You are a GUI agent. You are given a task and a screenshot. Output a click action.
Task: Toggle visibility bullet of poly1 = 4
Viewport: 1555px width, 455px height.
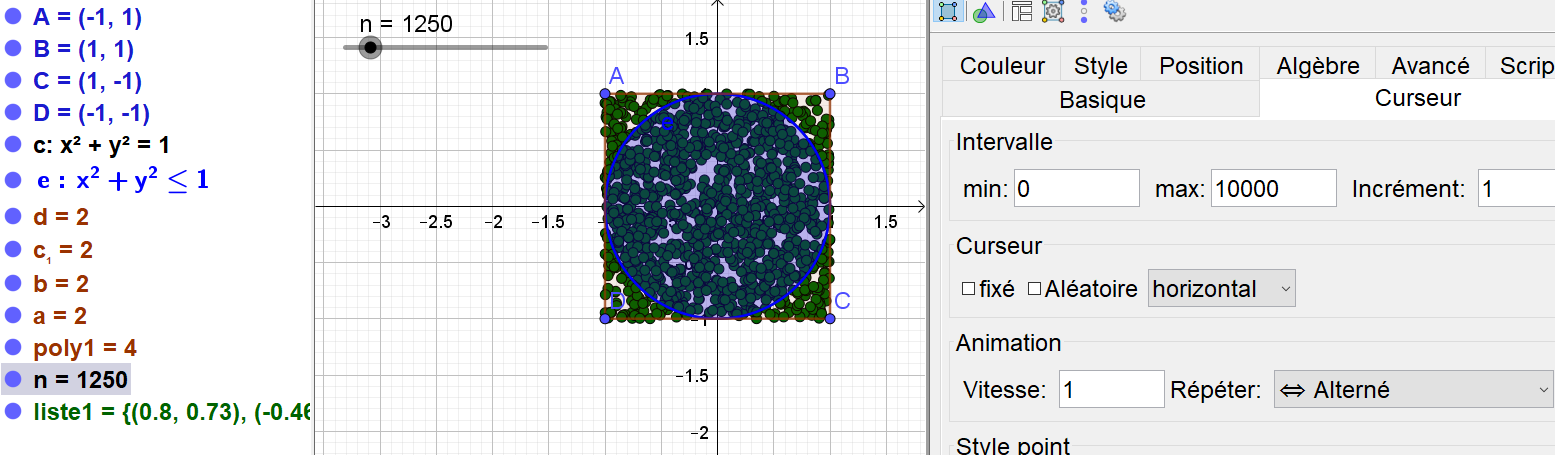point(13,348)
